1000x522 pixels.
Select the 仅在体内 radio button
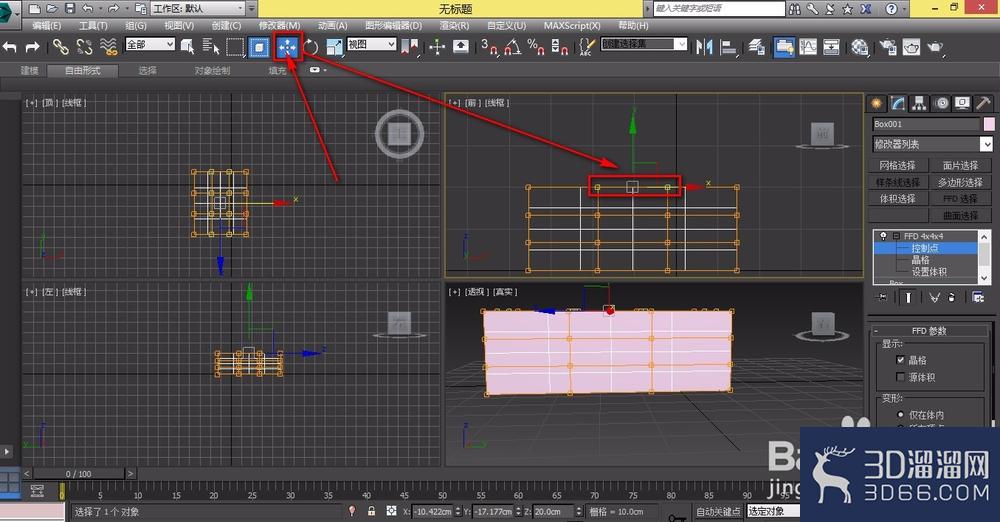point(901,414)
